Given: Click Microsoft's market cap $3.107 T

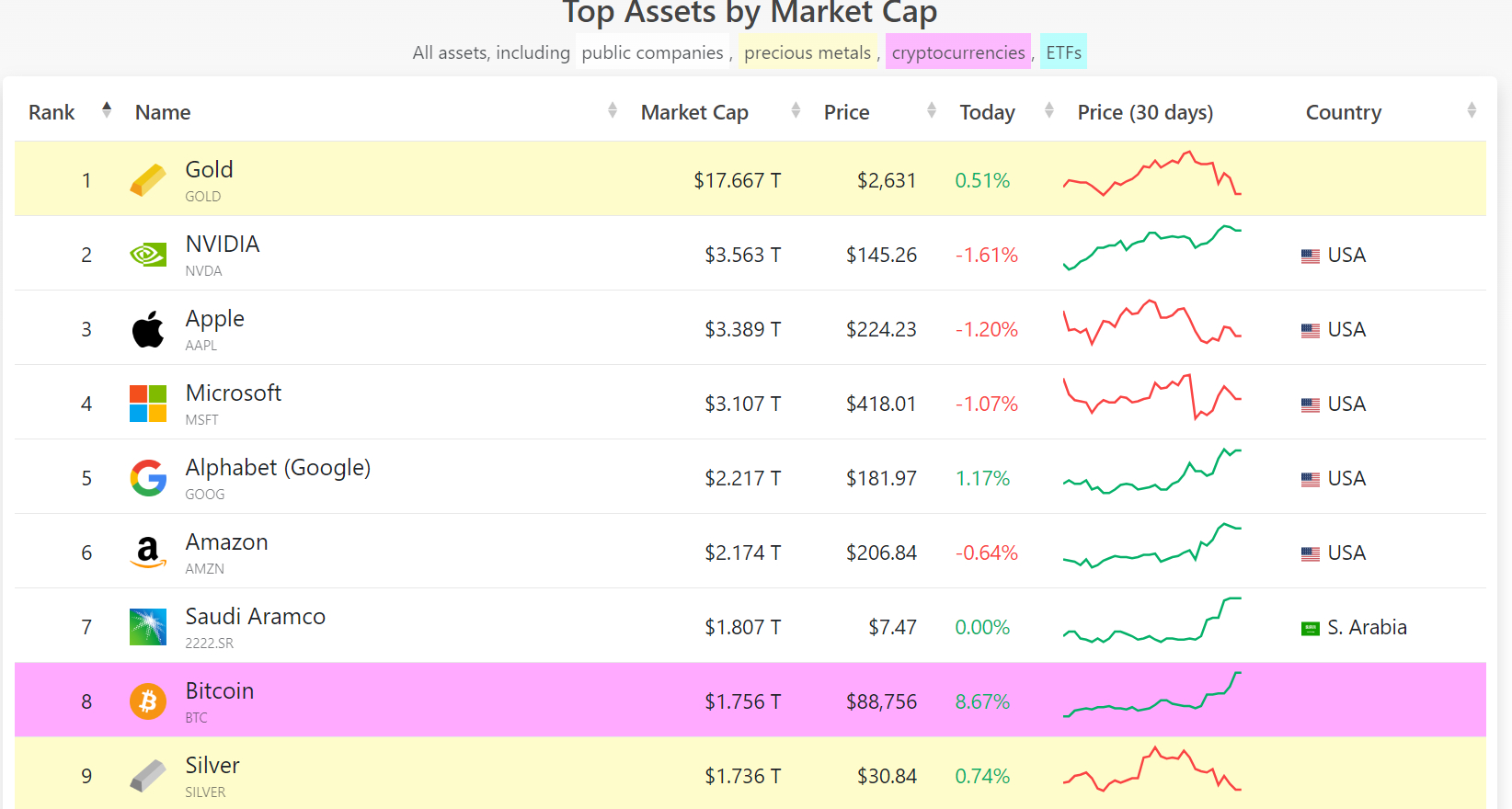Looking at the screenshot, I should (743, 404).
